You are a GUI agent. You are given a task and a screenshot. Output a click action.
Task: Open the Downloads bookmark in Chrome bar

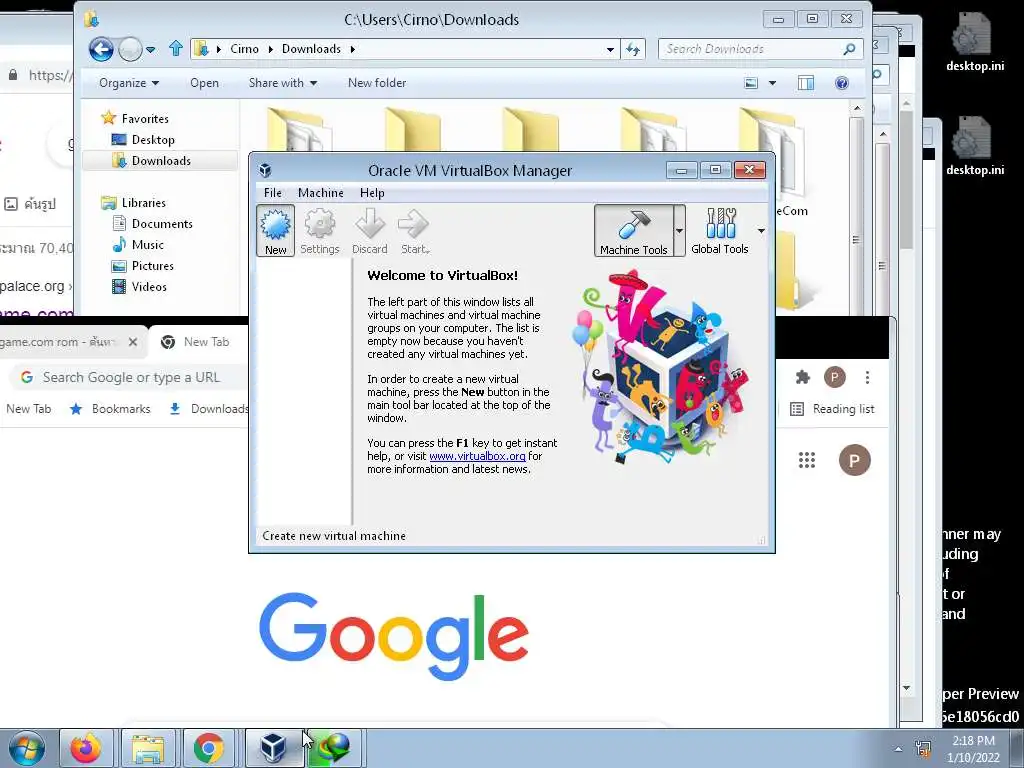click(x=209, y=409)
